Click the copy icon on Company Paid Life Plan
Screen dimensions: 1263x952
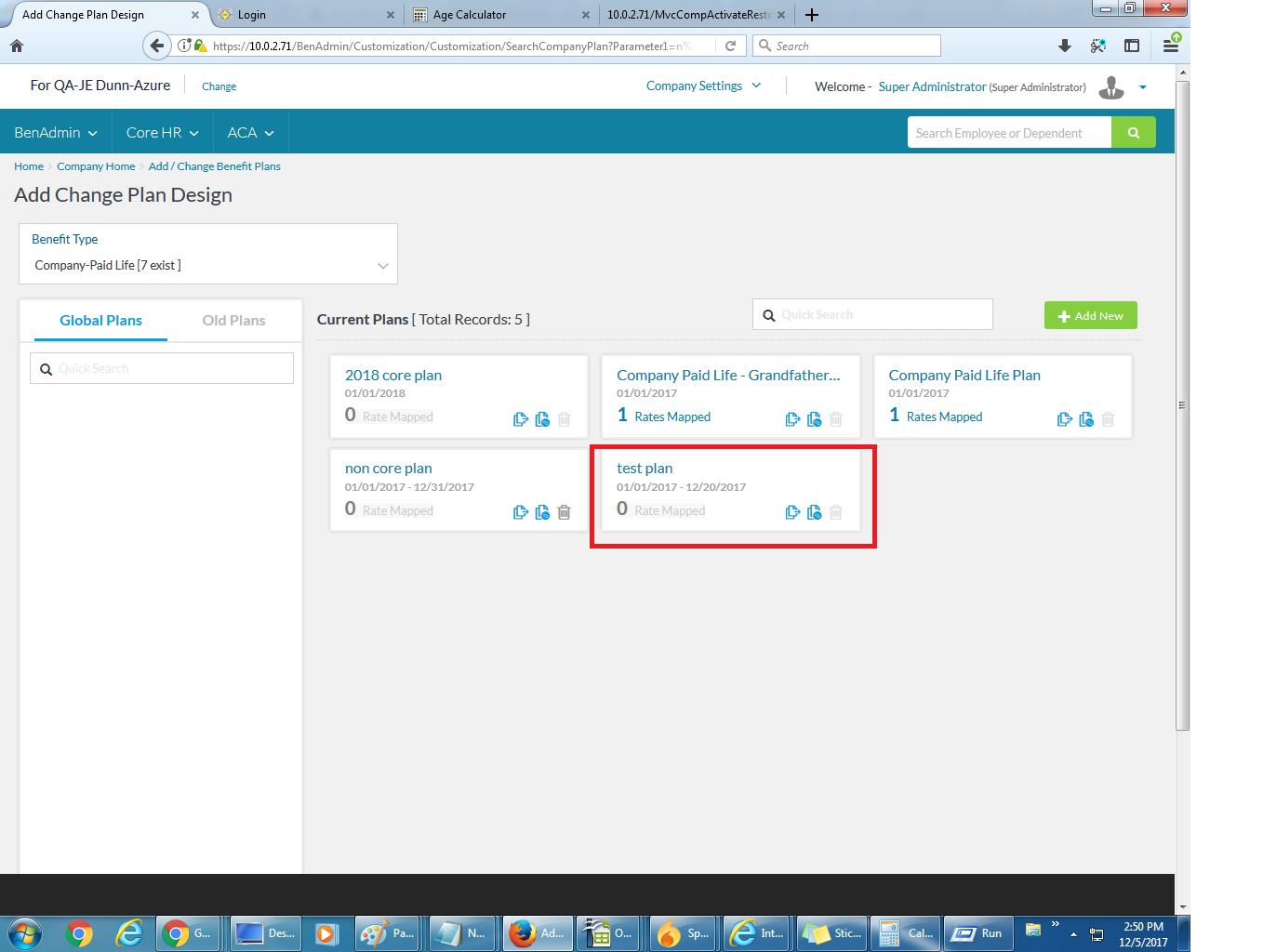coord(1064,419)
